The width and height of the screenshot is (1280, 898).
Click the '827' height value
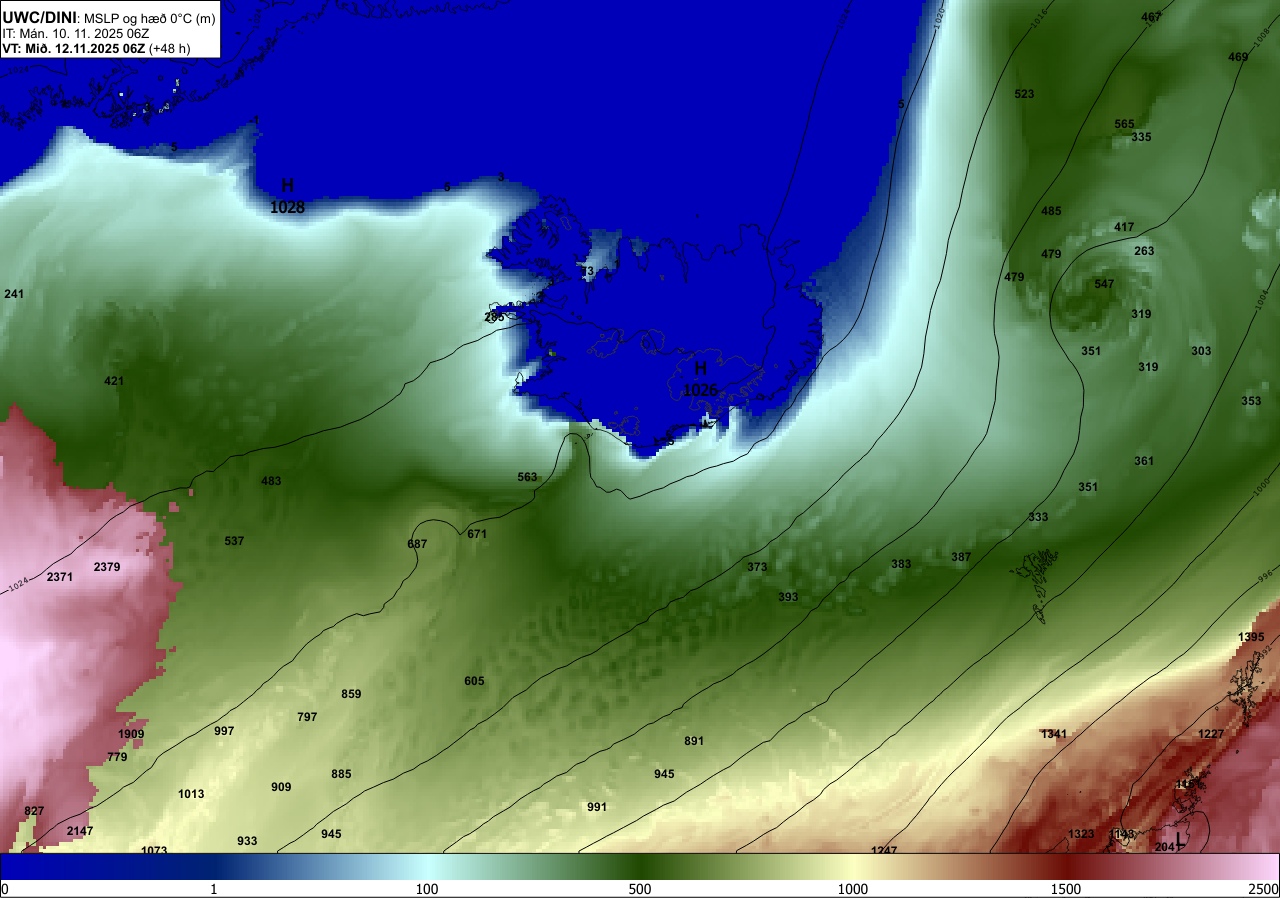[x=34, y=811]
